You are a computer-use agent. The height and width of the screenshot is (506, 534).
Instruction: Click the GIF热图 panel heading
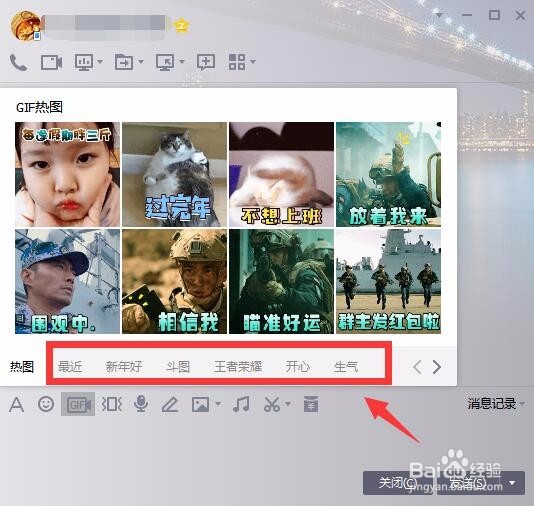click(x=40, y=107)
